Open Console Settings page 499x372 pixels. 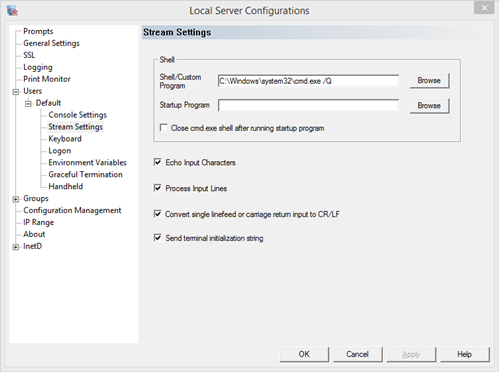[77, 115]
